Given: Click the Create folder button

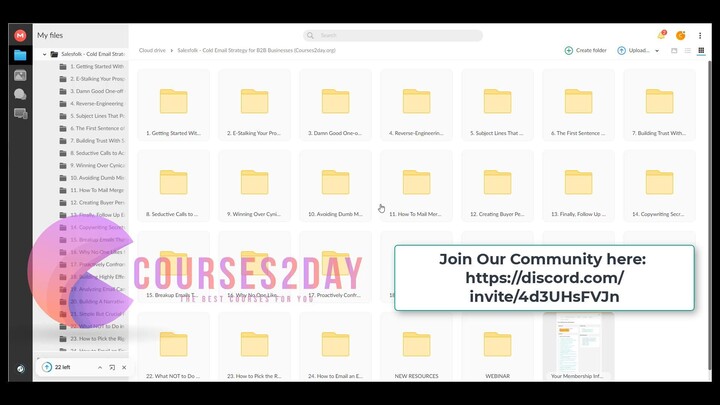Looking at the screenshot, I should pyautogui.click(x=586, y=50).
